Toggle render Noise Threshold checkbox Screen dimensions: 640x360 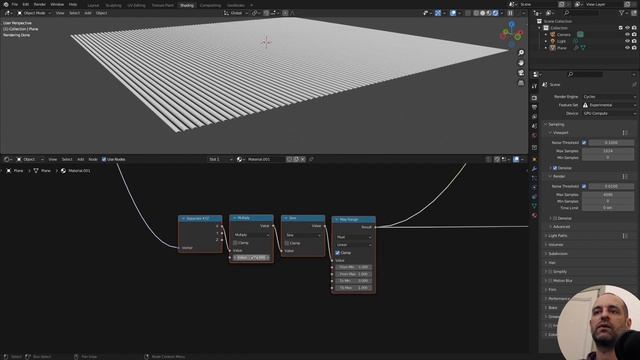[x=584, y=186]
